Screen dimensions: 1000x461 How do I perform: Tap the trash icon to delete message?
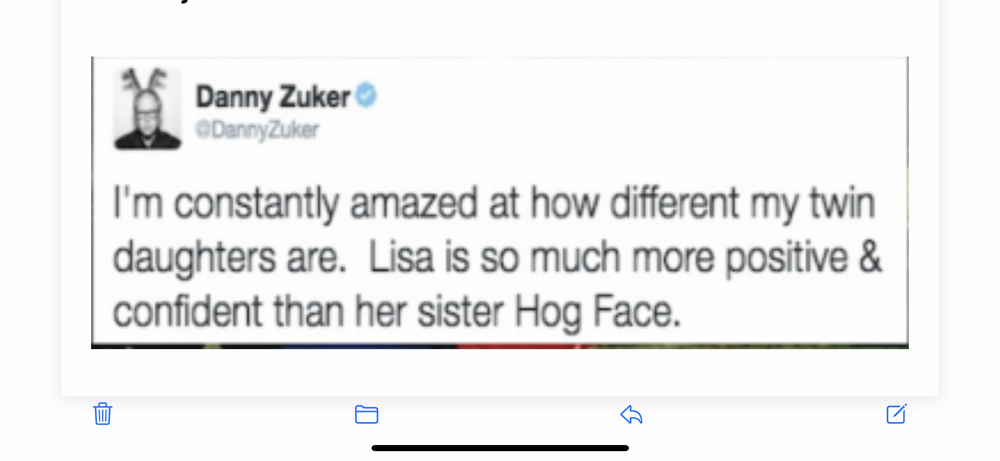pos(102,414)
